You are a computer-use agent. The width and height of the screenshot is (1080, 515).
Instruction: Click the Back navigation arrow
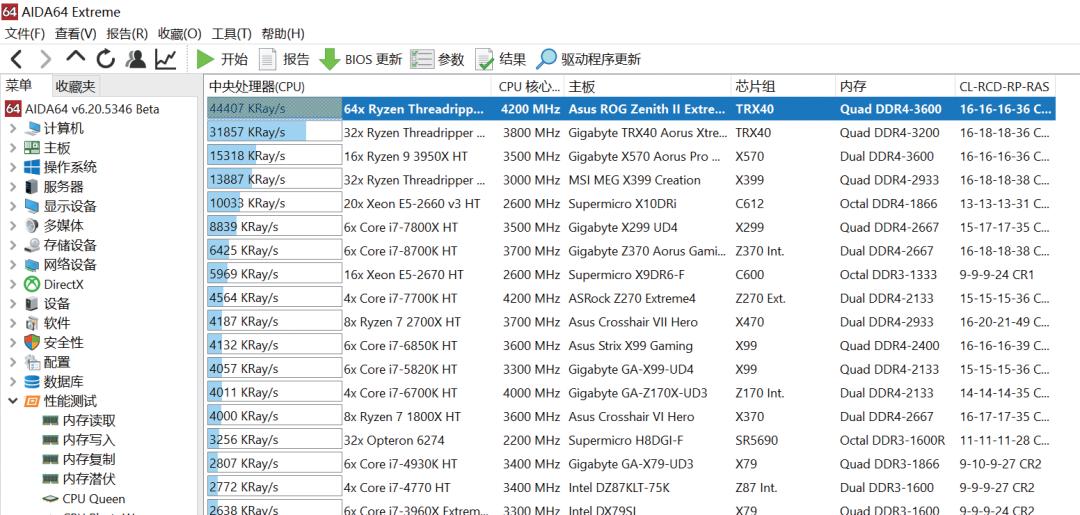tap(16, 59)
